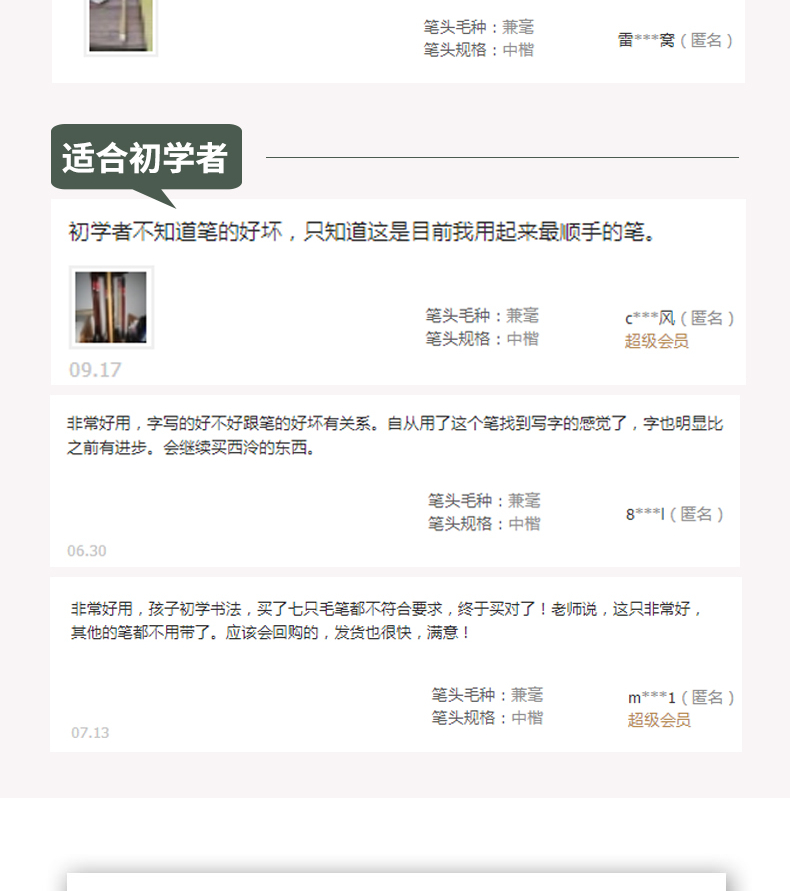Open the 09.17 review photo thumbnail
Screen dimensions: 790x891
111,307
